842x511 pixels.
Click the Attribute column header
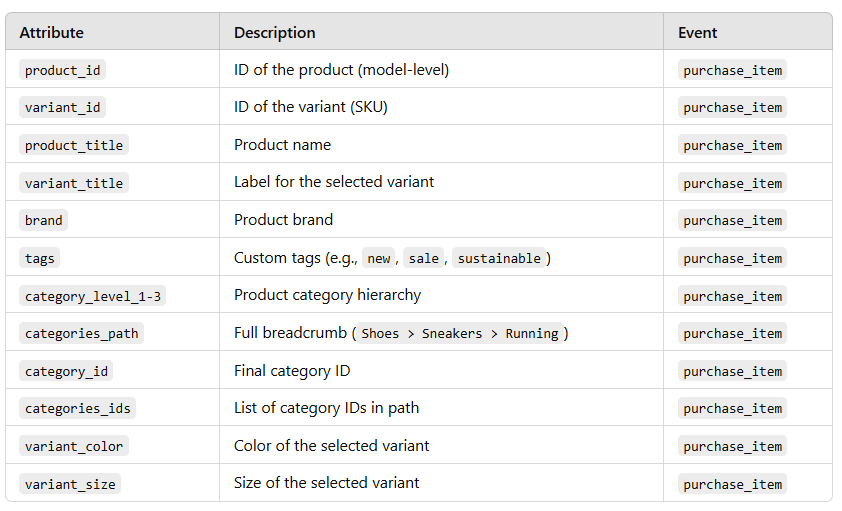tap(52, 33)
